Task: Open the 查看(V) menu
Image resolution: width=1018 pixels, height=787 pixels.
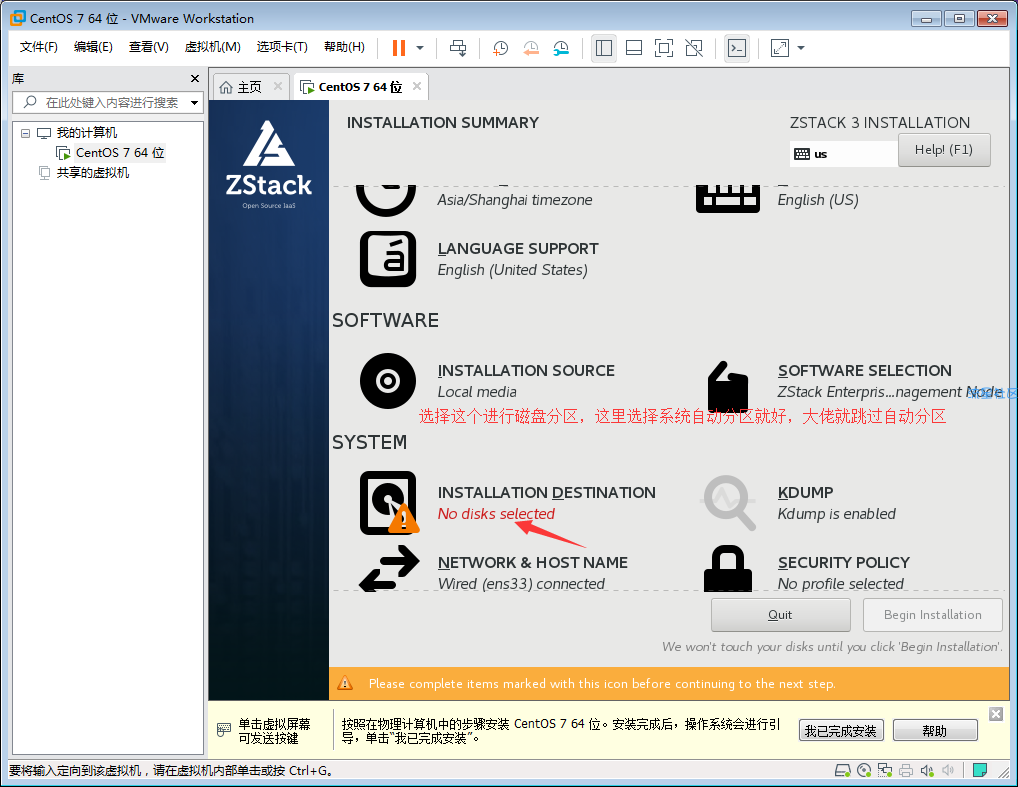Action: (149, 47)
